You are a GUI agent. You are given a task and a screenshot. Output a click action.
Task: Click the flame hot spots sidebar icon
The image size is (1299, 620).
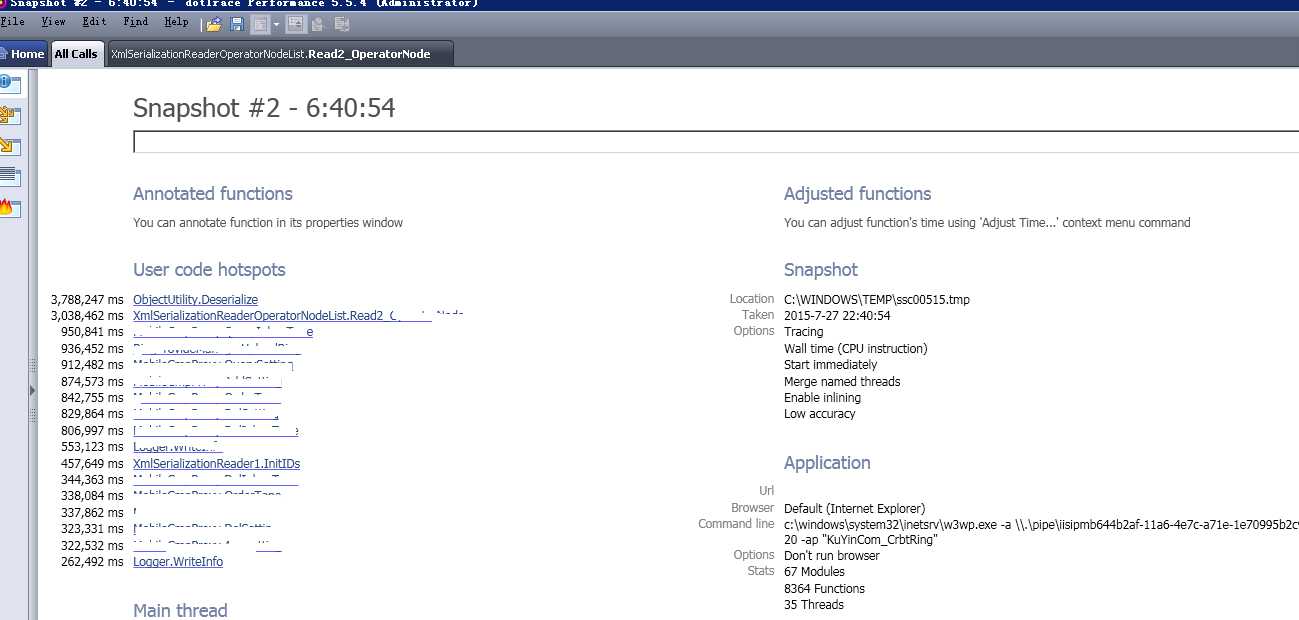click(9, 208)
